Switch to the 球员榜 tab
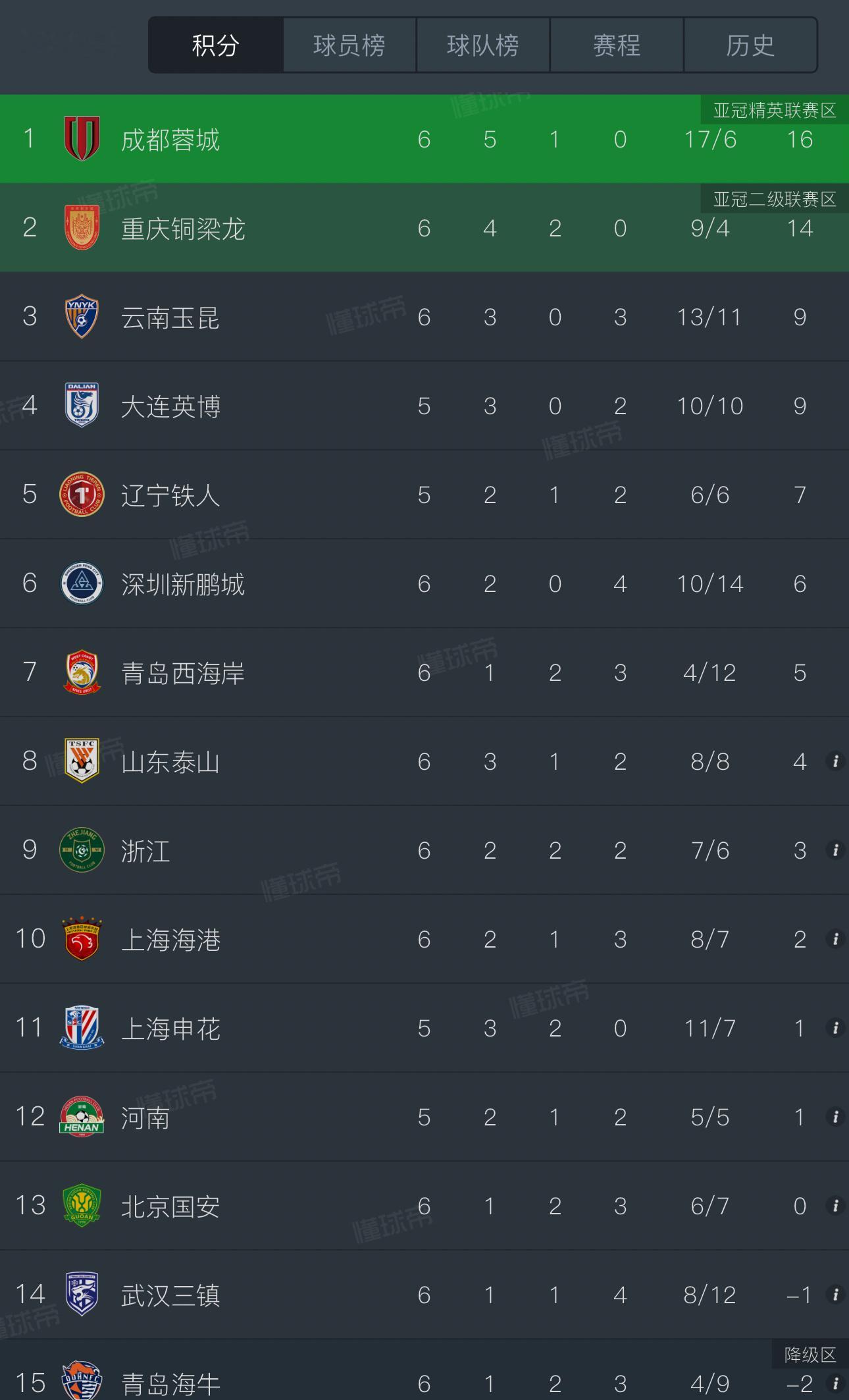This screenshot has height=1400, width=849. click(x=349, y=45)
